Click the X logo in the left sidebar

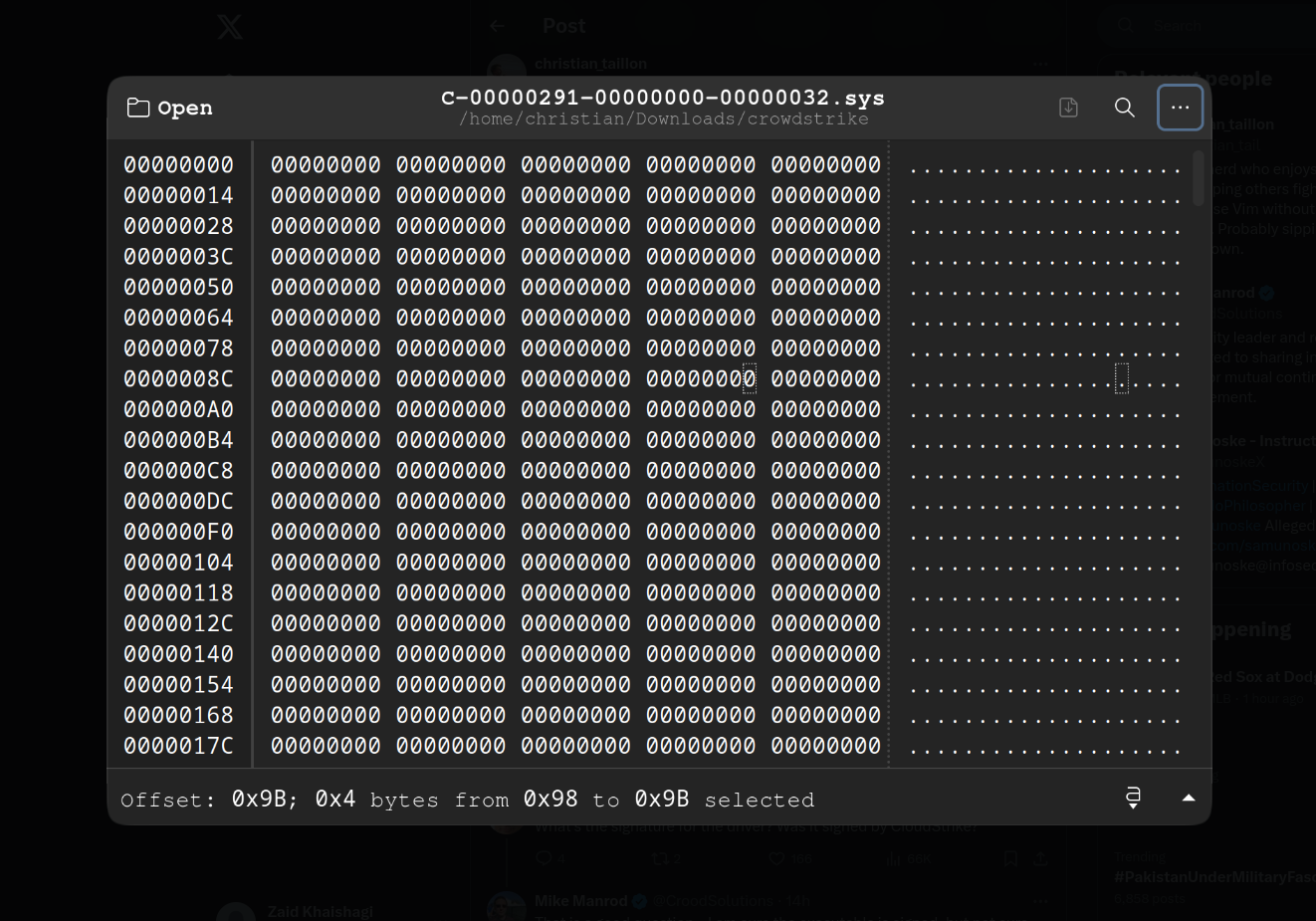[x=229, y=26]
